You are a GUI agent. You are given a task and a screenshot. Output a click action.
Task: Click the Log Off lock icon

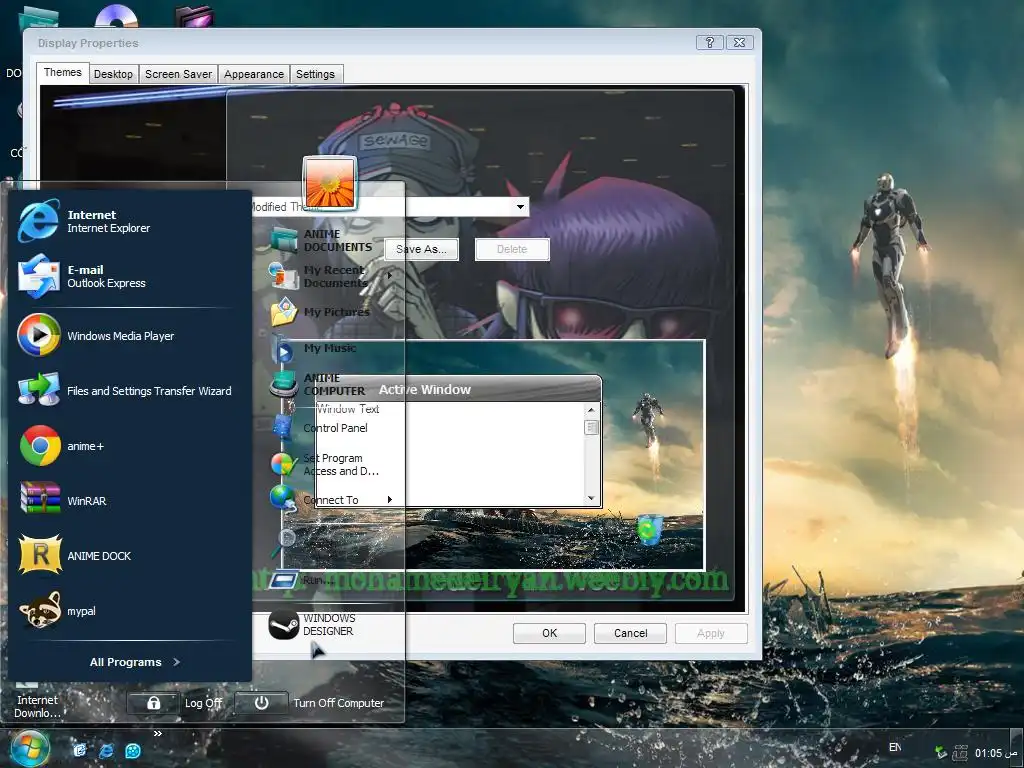pyautogui.click(x=153, y=703)
